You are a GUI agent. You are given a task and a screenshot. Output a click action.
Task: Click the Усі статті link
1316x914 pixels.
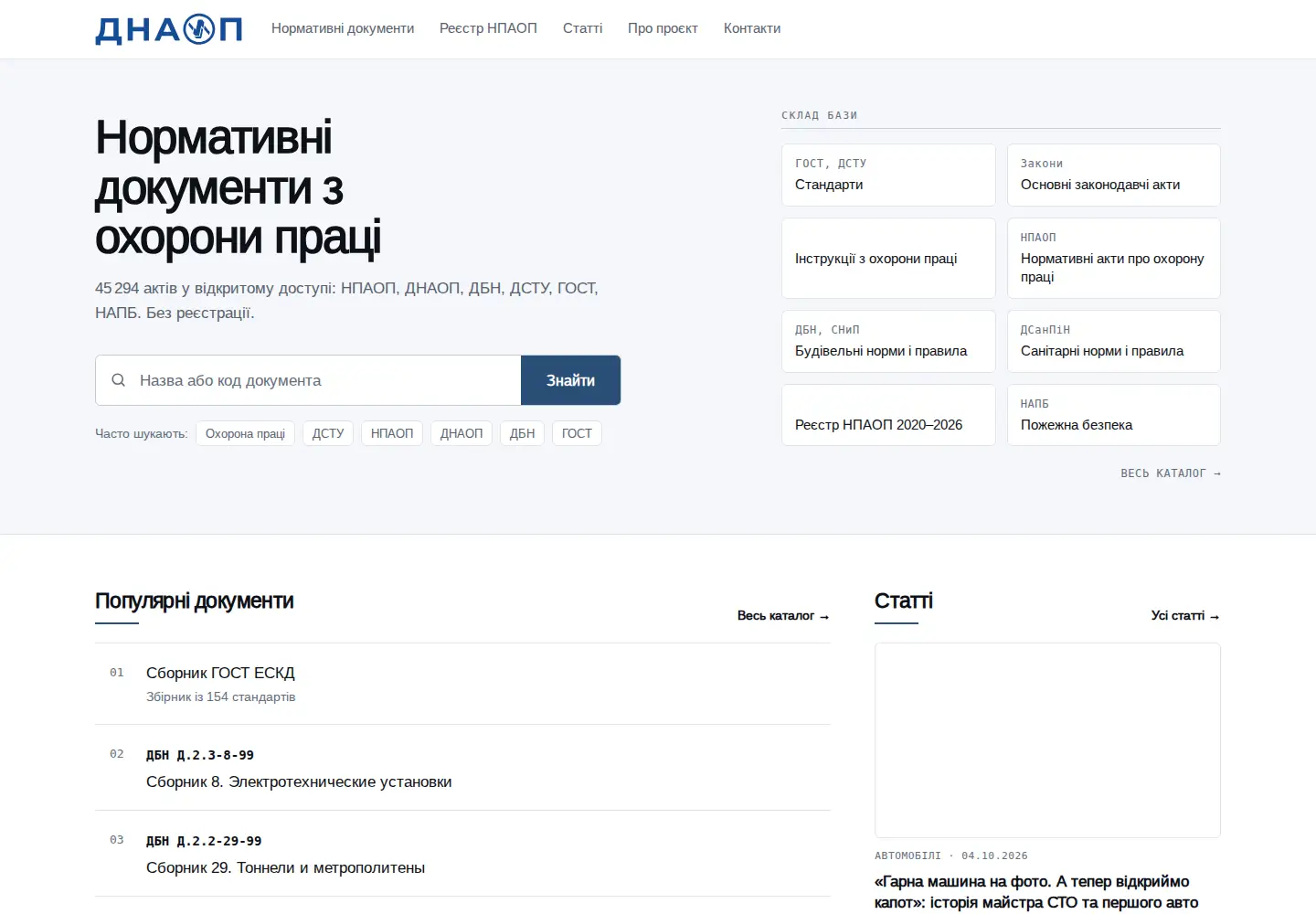(1185, 616)
